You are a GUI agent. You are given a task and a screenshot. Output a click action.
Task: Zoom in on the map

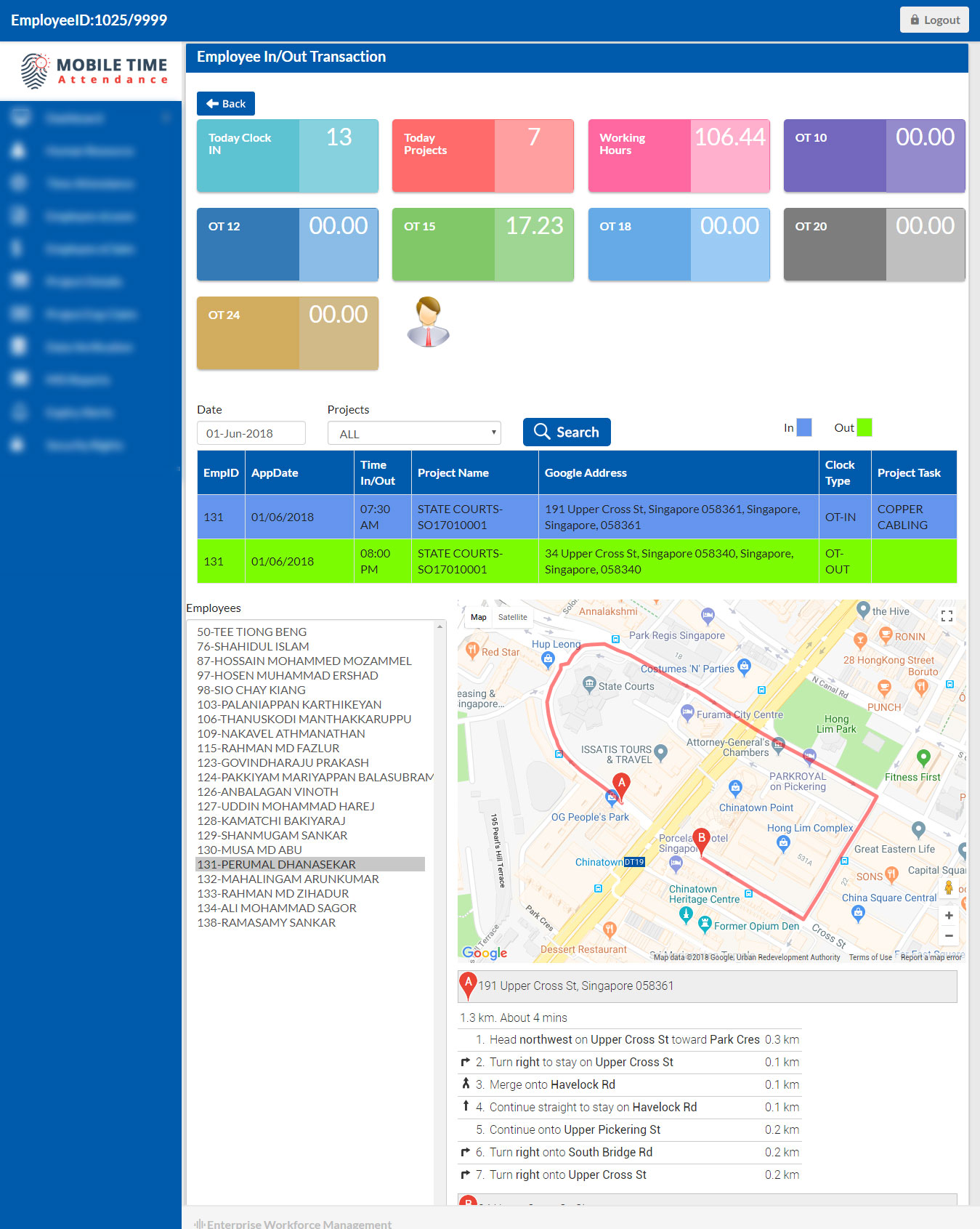pos(948,916)
